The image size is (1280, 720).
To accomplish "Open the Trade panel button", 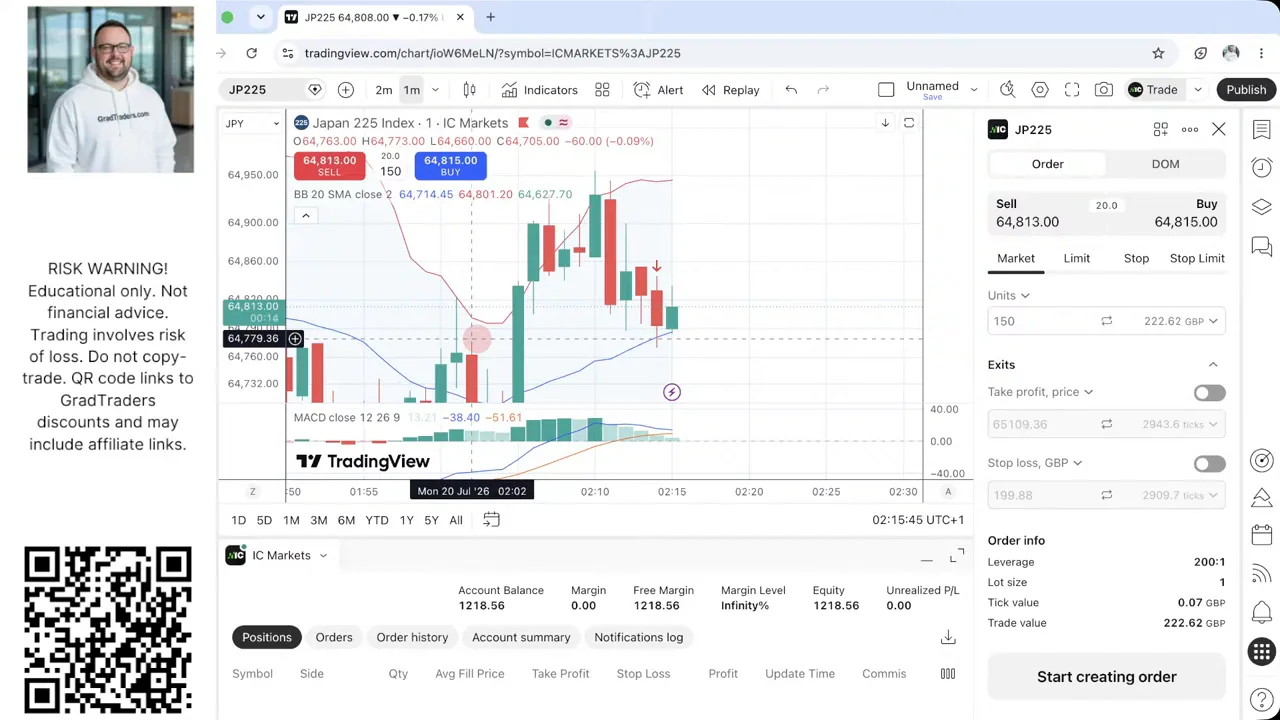I will tap(1153, 90).
